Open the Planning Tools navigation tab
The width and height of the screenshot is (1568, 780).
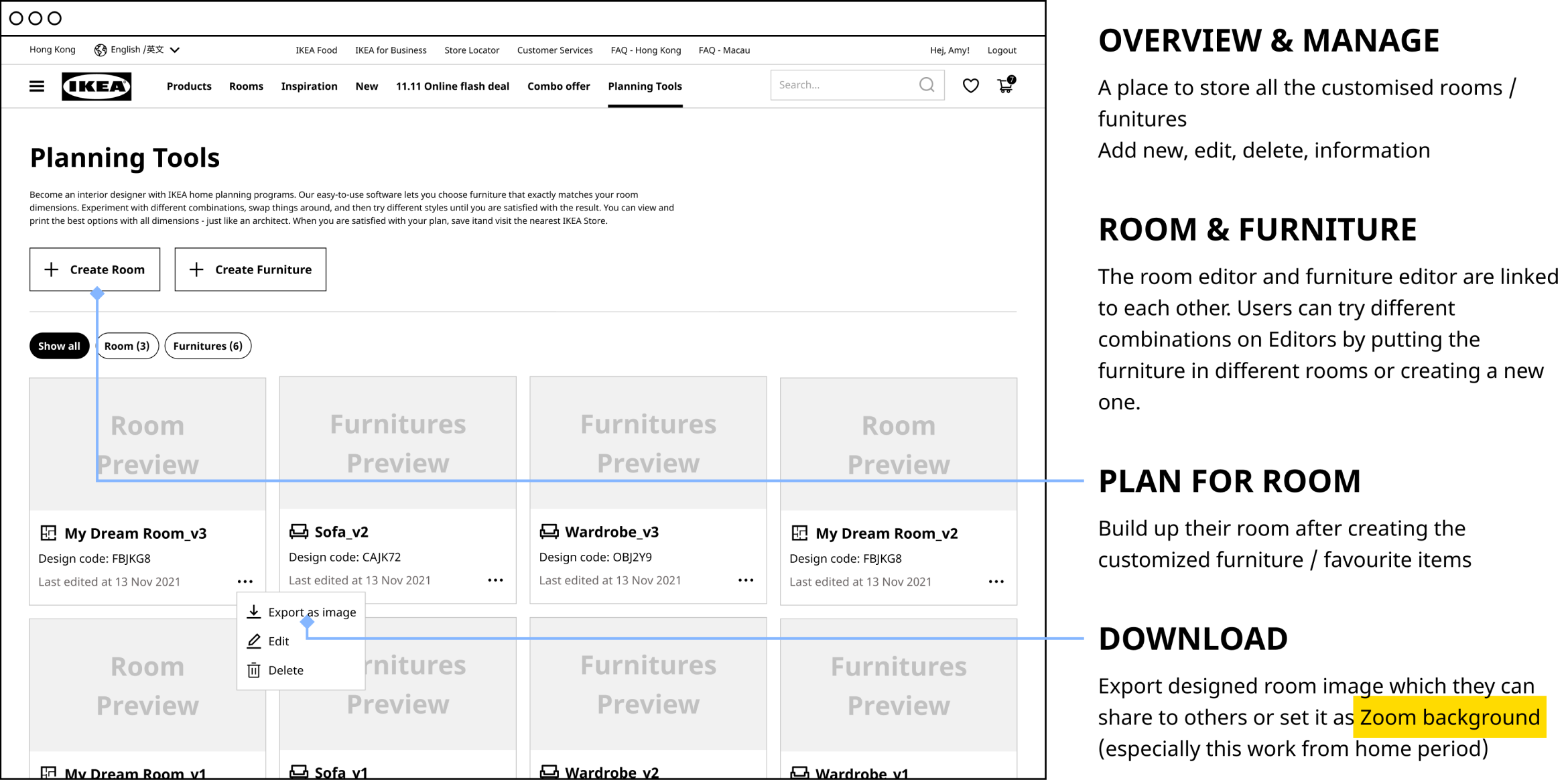coord(645,86)
